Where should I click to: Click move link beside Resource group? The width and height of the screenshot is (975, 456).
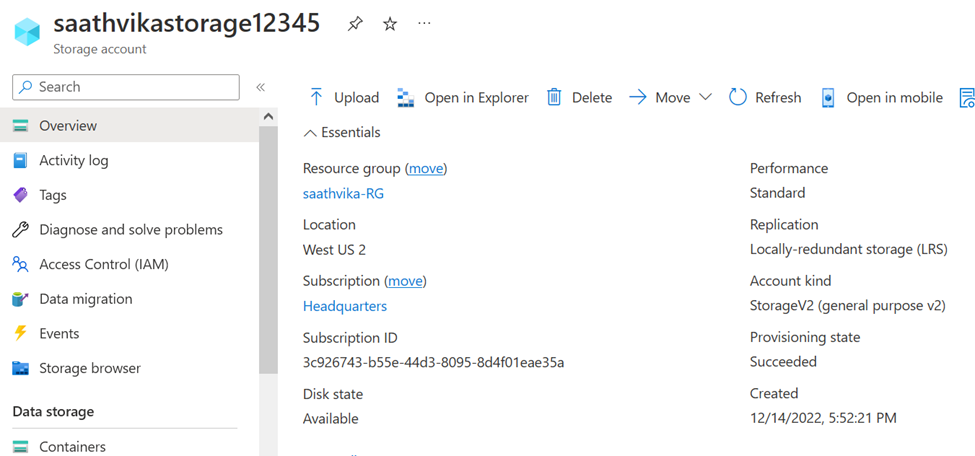point(426,169)
